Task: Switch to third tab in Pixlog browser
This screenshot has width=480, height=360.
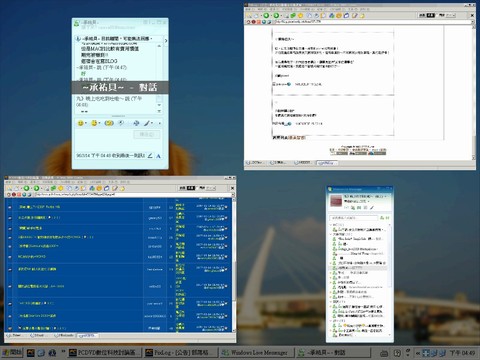Action: [302, 163]
